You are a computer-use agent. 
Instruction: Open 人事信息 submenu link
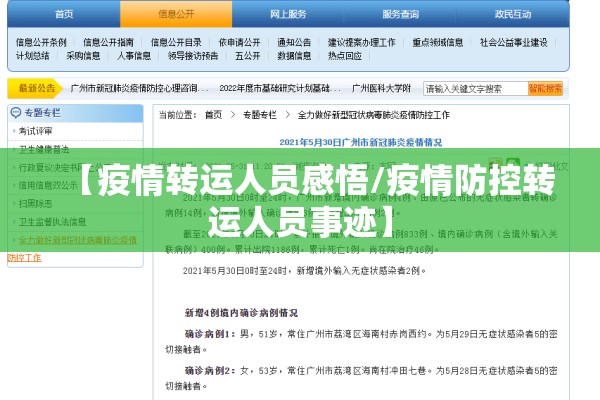coord(134,56)
